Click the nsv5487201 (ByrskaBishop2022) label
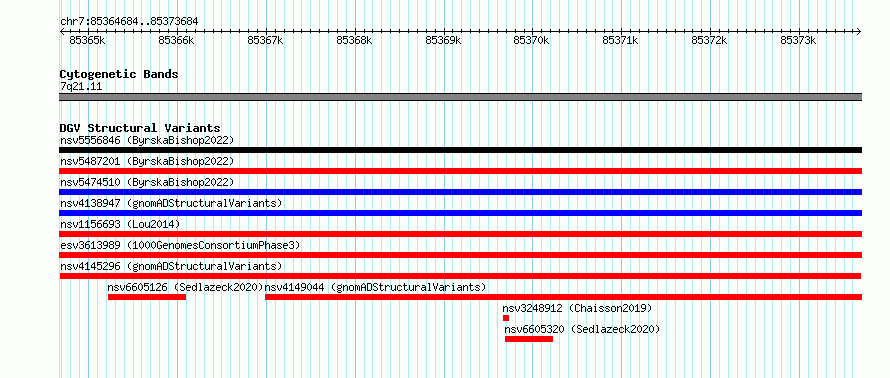890x378 pixels. coord(146,161)
